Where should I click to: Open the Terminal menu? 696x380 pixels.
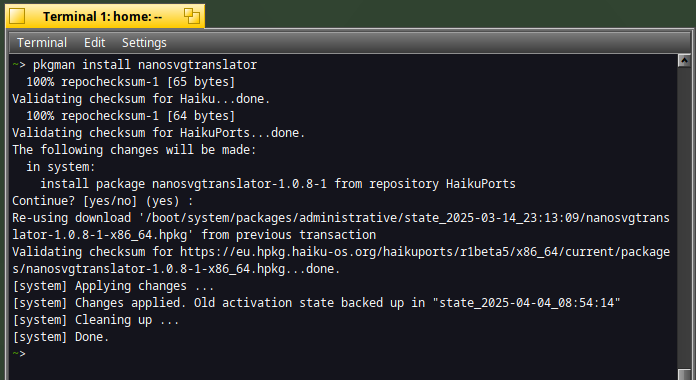click(42, 43)
